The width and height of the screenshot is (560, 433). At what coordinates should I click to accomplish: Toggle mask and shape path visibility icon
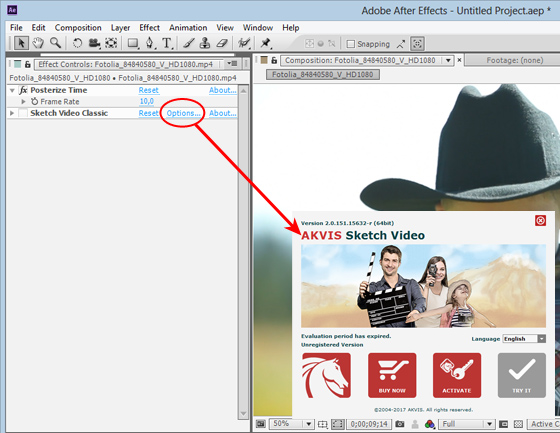point(337,424)
